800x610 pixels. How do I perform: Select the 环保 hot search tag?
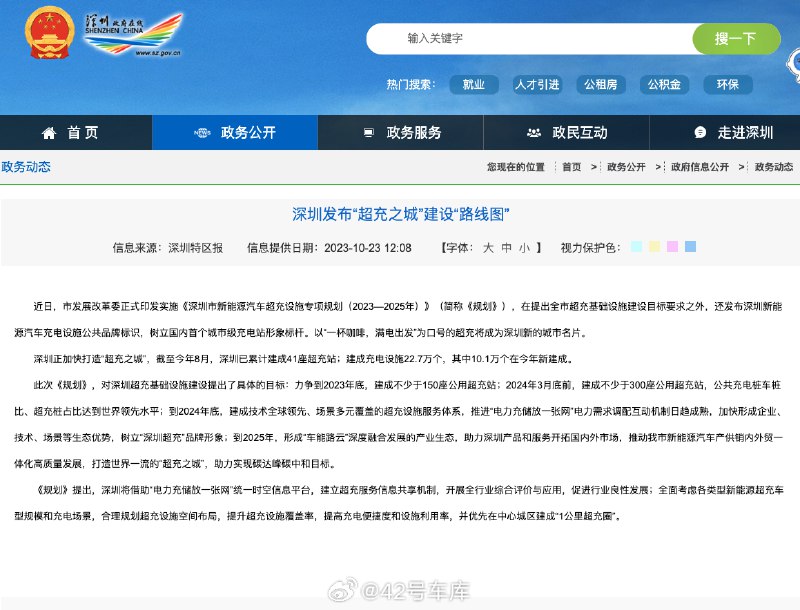728,85
